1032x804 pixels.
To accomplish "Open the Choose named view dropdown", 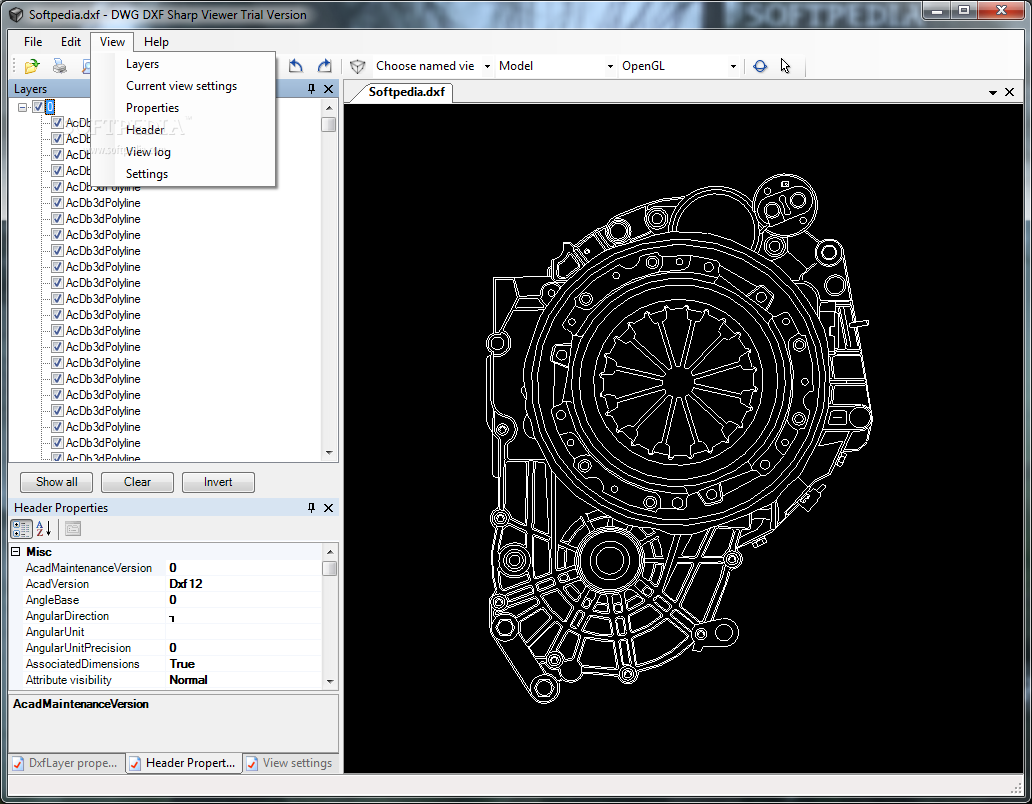I will click(x=487, y=67).
